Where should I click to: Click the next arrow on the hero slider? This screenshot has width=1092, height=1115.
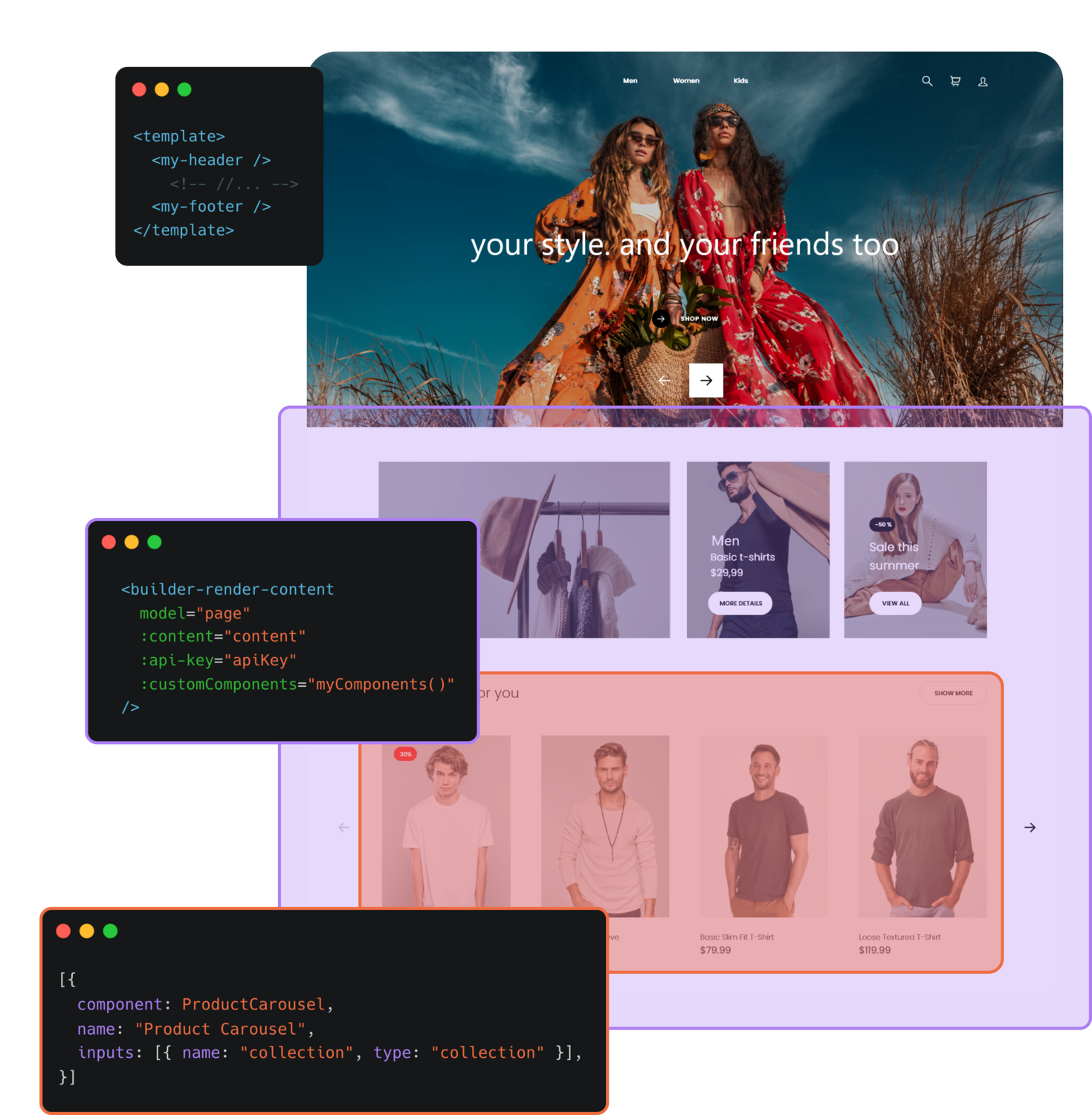point(705,379)
